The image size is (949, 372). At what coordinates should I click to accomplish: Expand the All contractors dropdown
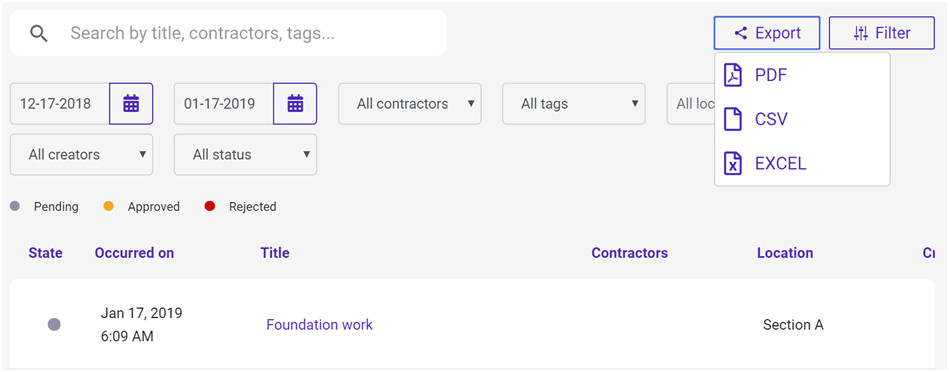[410, 103]
